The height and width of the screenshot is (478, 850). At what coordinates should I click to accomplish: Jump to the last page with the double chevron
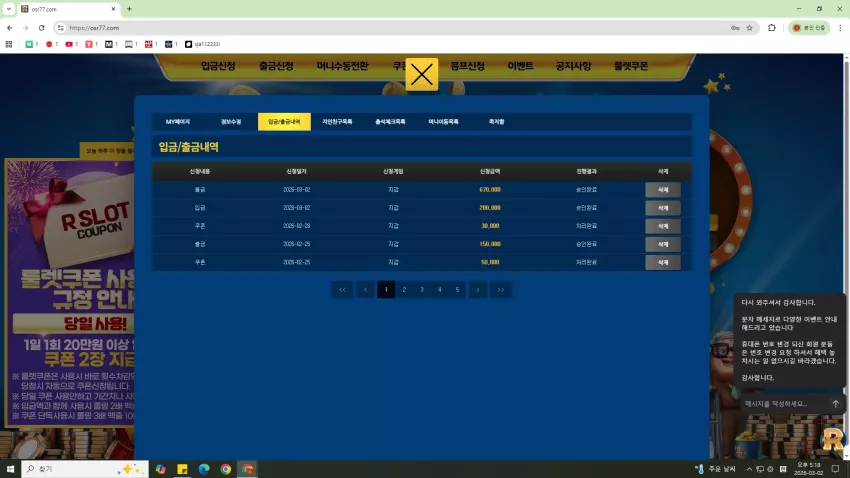point(501,289)
